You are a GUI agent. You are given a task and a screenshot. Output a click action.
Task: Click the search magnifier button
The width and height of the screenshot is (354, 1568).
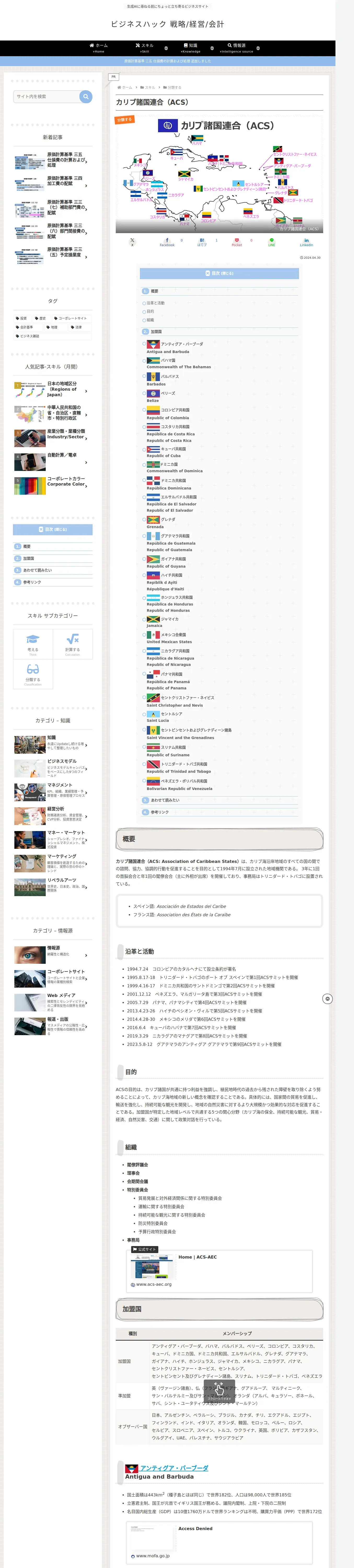pyautogui.click(x=86, y=96)
